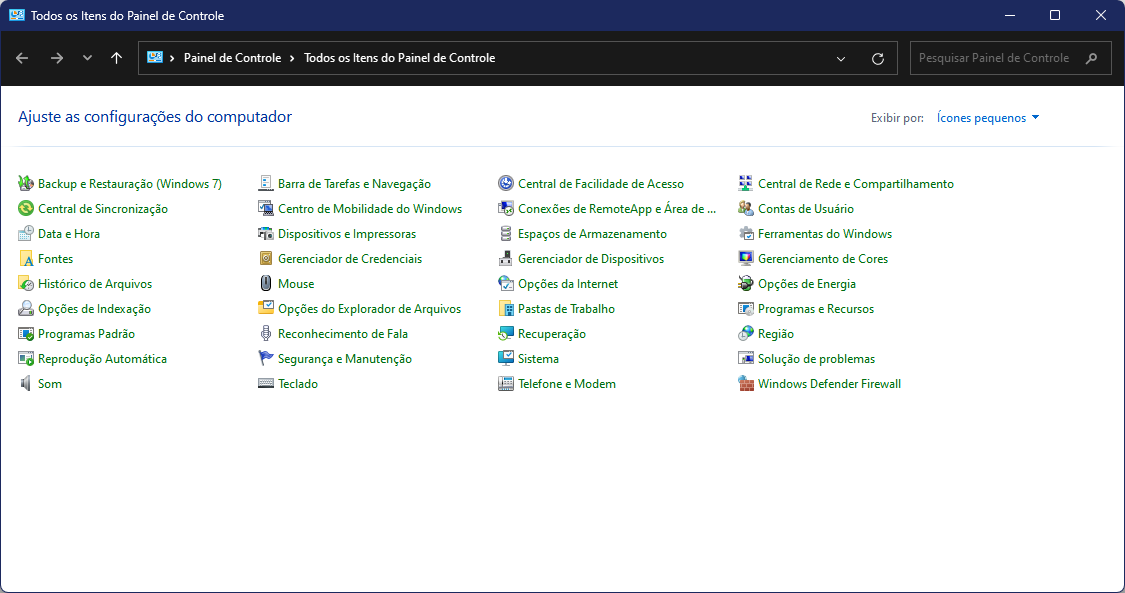Viewport: 1125px width, 593px height.
Task: Open Data e Hora clock icon
Action: coord(26,234)
